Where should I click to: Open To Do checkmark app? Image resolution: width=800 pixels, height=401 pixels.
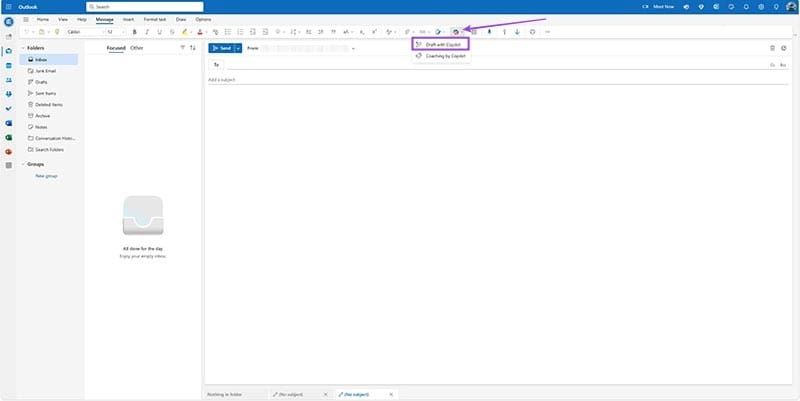click(x=8, y=109)
